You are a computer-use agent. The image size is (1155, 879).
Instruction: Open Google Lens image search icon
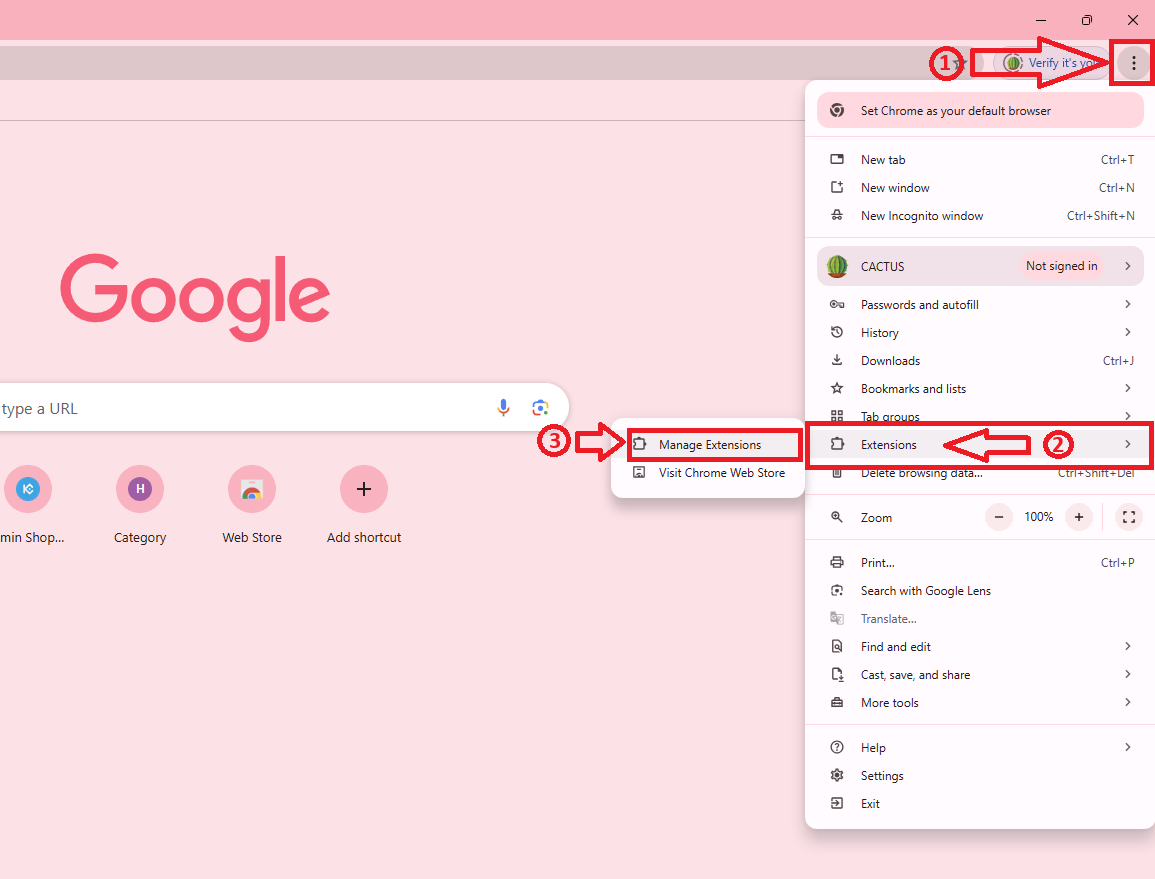pos(540,407)
